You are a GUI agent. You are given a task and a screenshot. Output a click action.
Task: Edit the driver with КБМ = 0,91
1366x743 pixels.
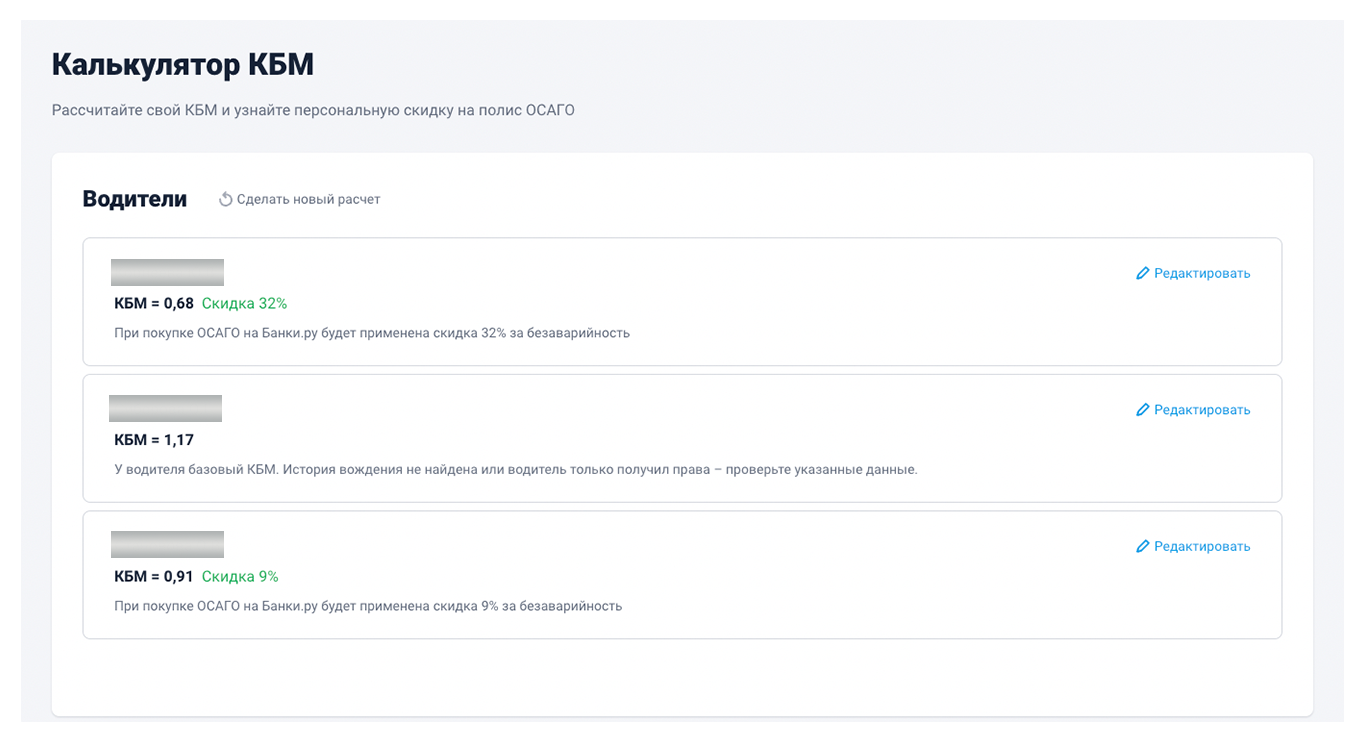click(x=1193, y=546)
